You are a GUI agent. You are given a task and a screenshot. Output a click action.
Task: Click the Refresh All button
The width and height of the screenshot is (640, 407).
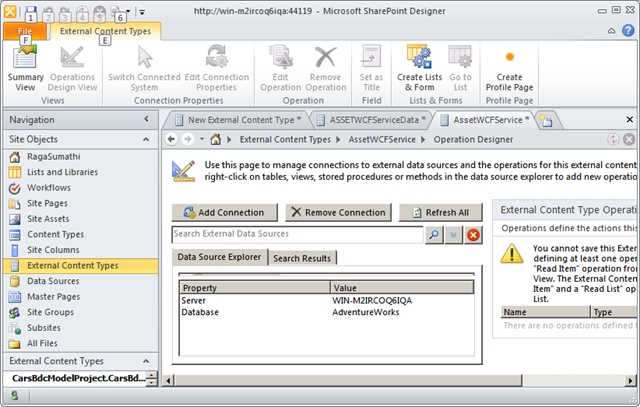point(440,212)
